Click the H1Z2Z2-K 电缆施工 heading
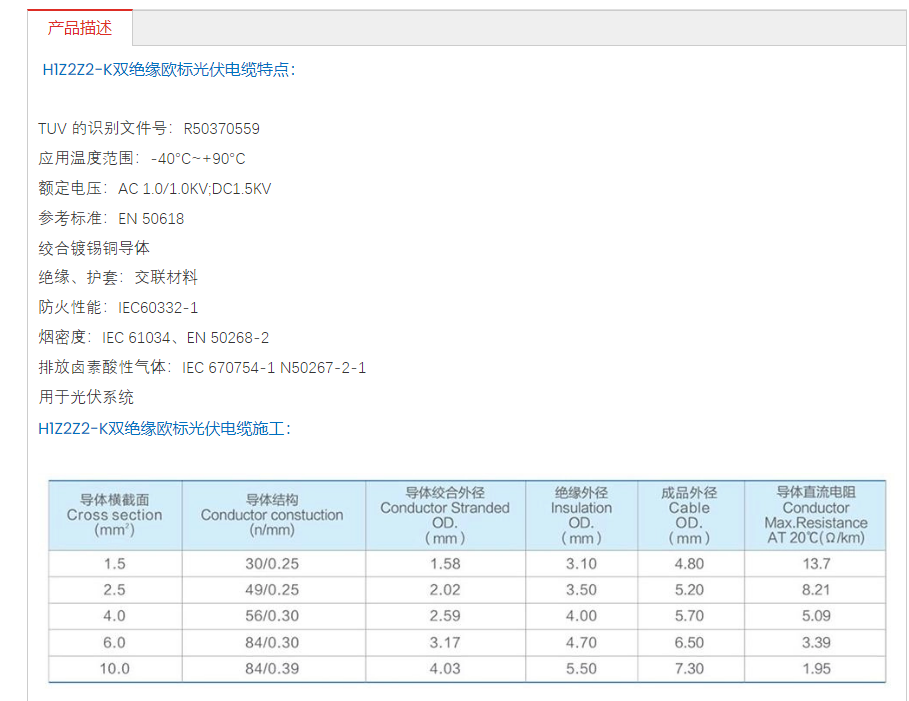Screen dimensions: 909x701 point(165,428)
